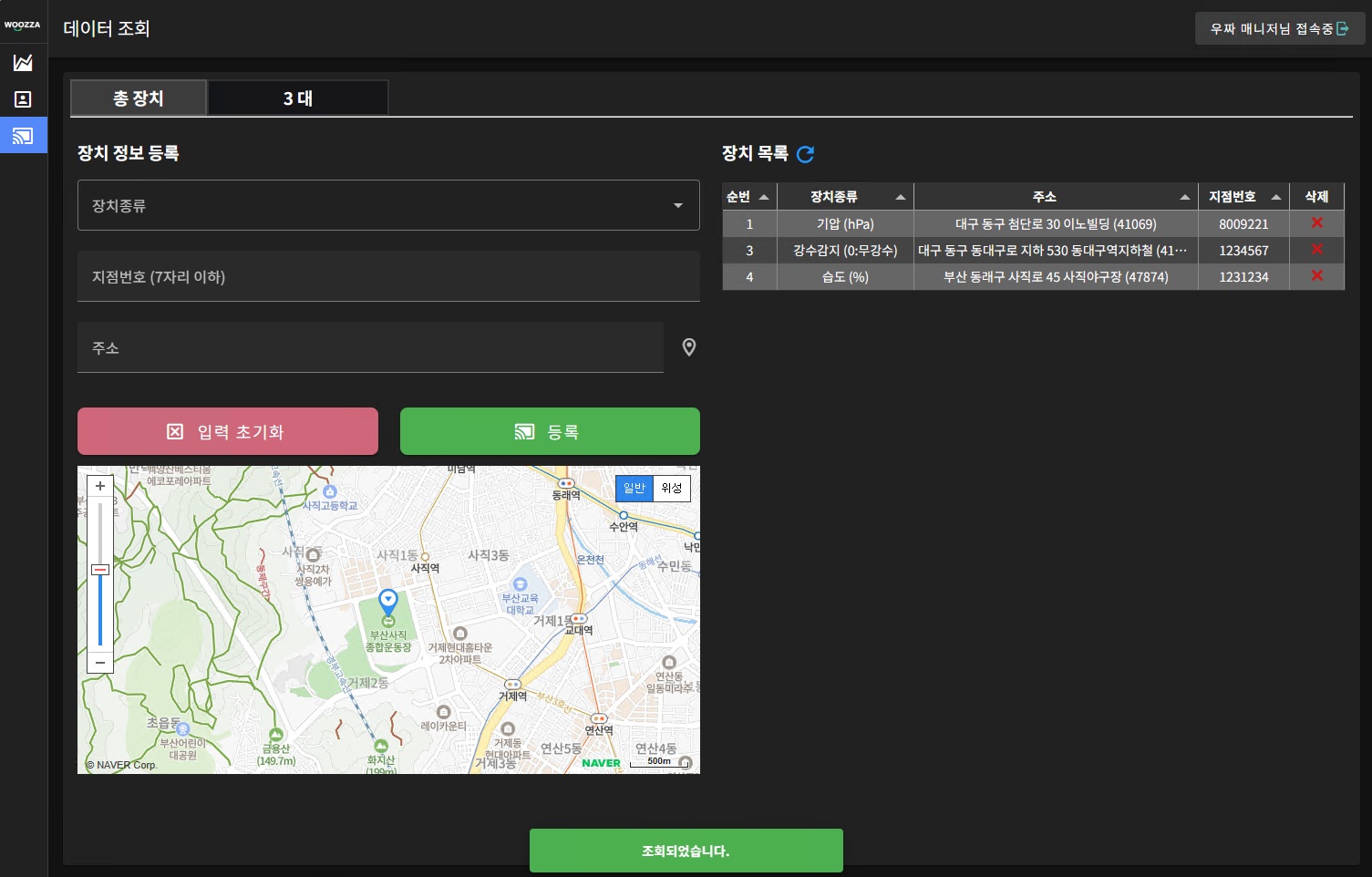Viewport: 1372px width, 877px height.
Task: Click the 입력 초기화 reset button
Action: click(x=228, y=431)
